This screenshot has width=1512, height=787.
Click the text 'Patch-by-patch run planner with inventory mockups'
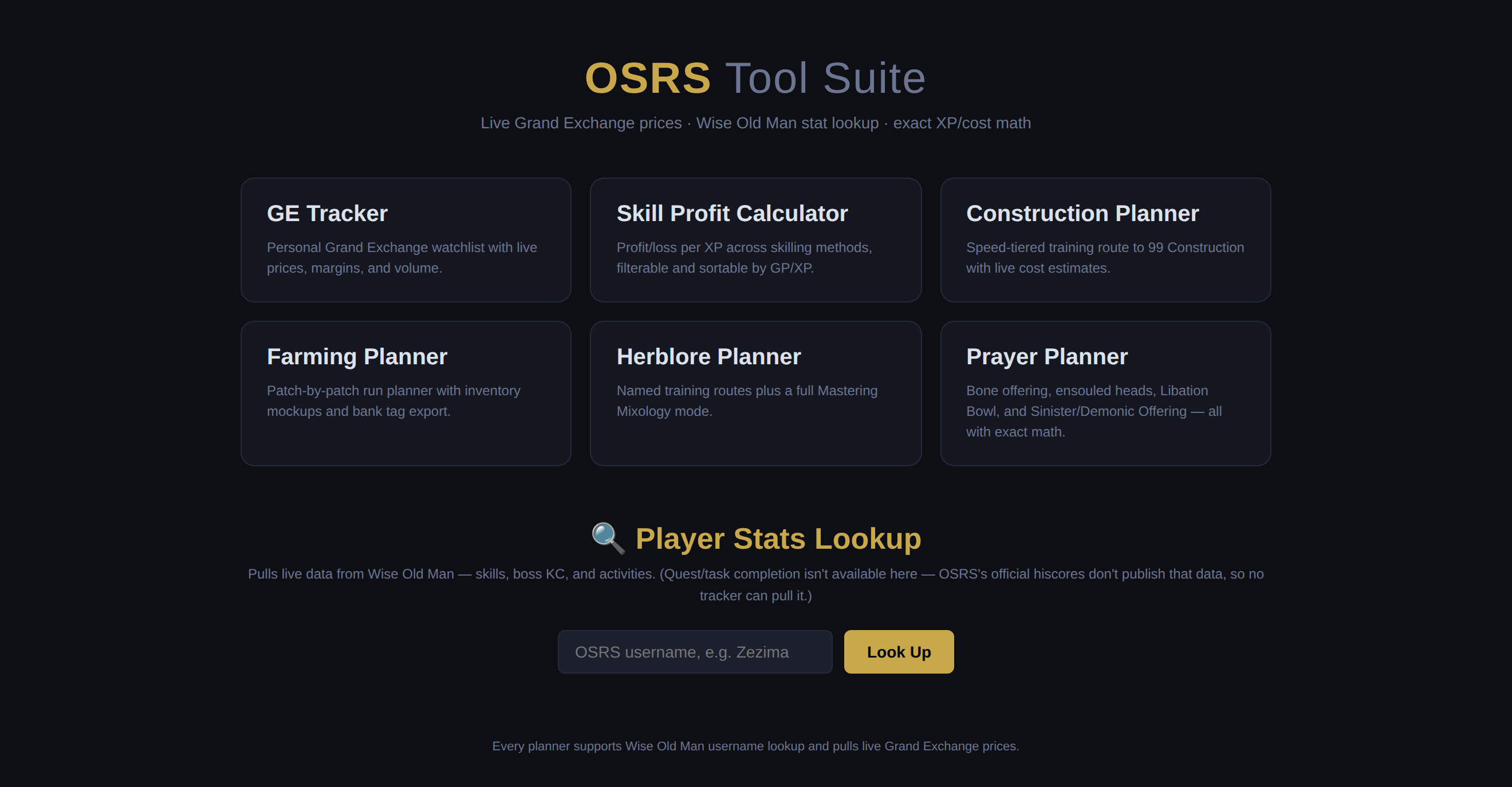tap(394, 401)
